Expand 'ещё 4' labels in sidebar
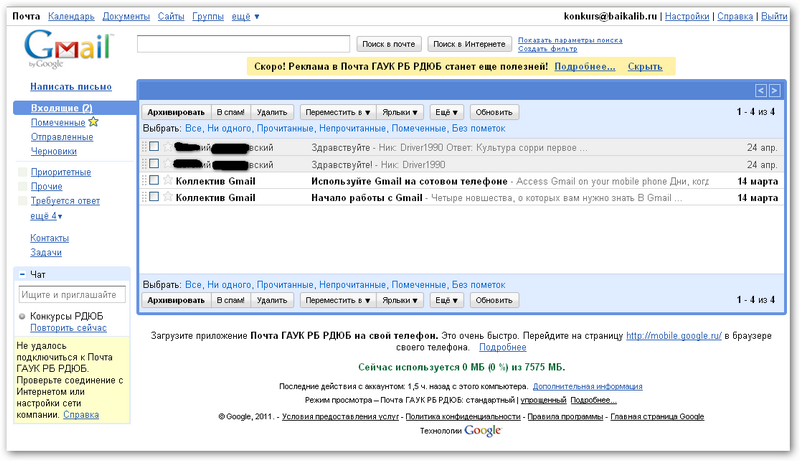Viewport: 800px width, 461px height. tap(45, 216)
